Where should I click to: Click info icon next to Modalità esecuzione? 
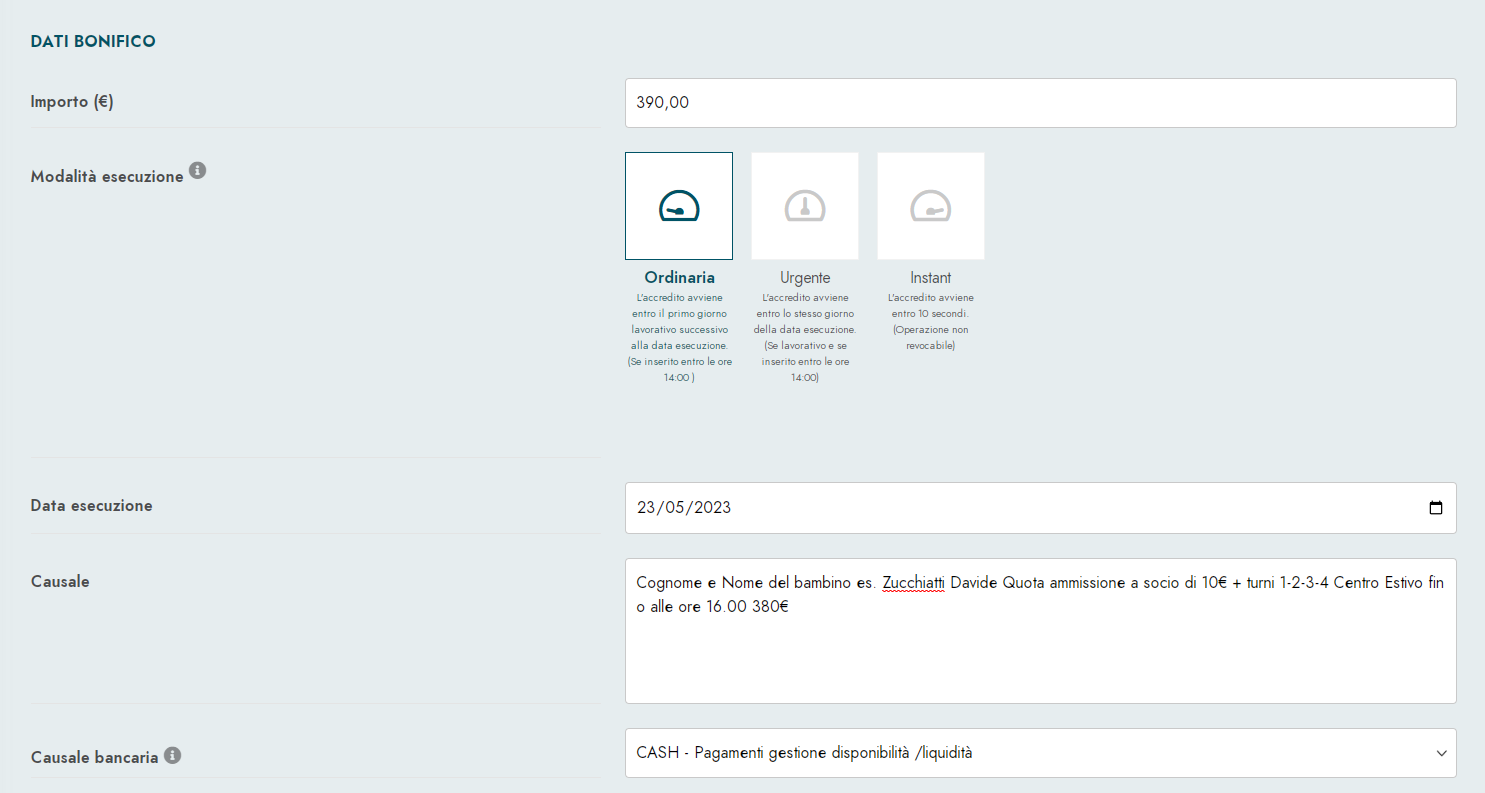(197, 171)
